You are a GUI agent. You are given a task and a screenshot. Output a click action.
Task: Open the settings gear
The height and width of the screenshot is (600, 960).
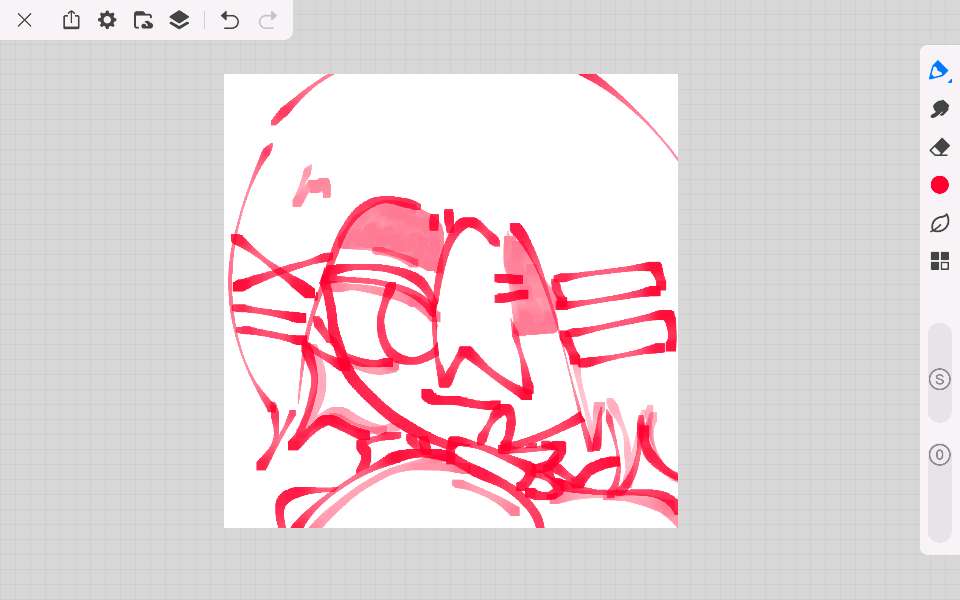(107, 20)
